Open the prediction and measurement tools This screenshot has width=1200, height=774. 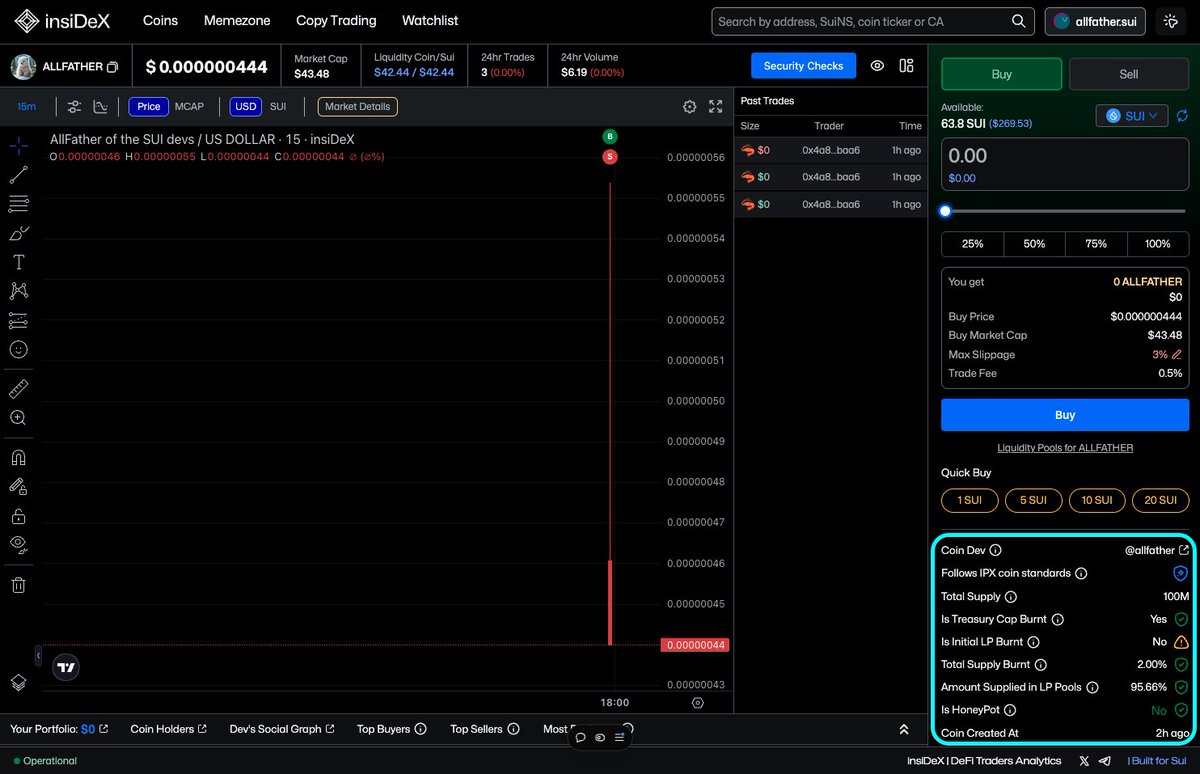[x=18, y=321]
